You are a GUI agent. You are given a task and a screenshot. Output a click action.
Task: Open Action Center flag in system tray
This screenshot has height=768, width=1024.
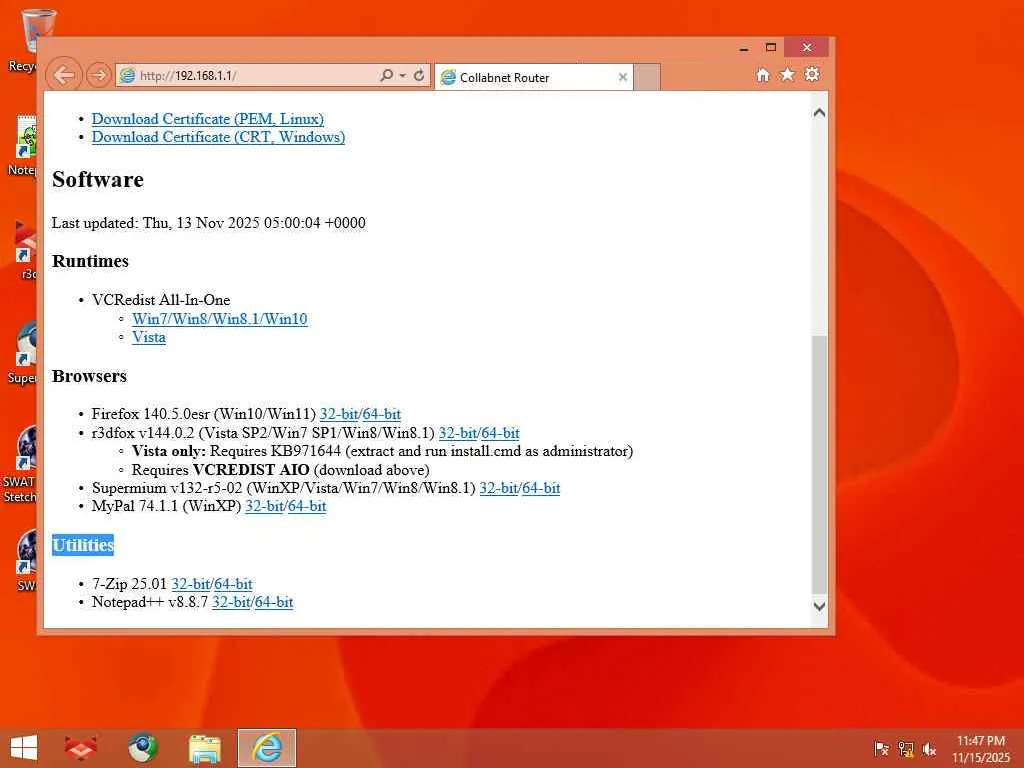882,748
